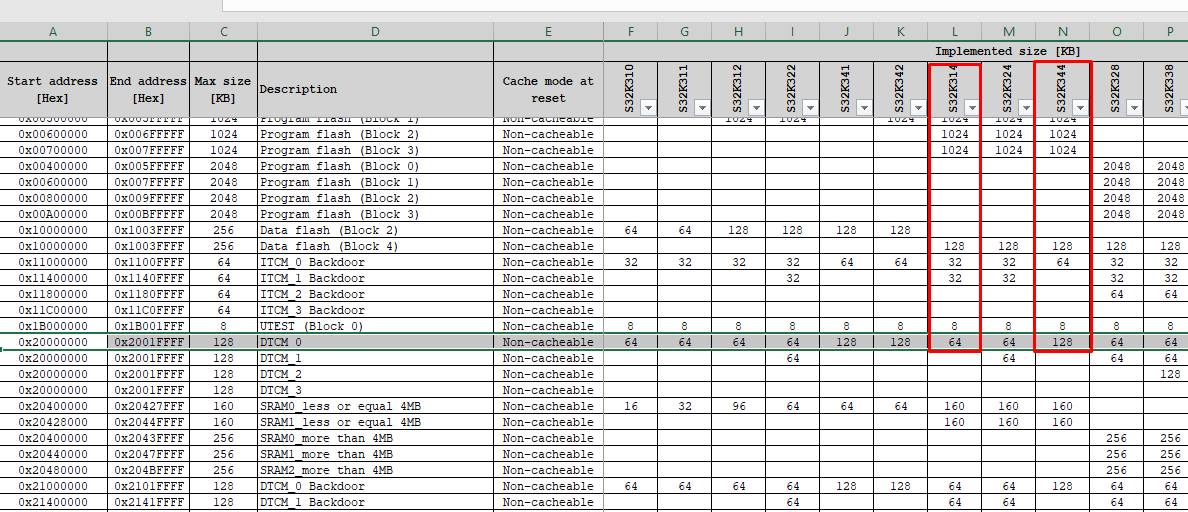Click the 'Max size [KB]' header cell
The width and height of the screenshot is (1188, 512).
pos(224,89)
